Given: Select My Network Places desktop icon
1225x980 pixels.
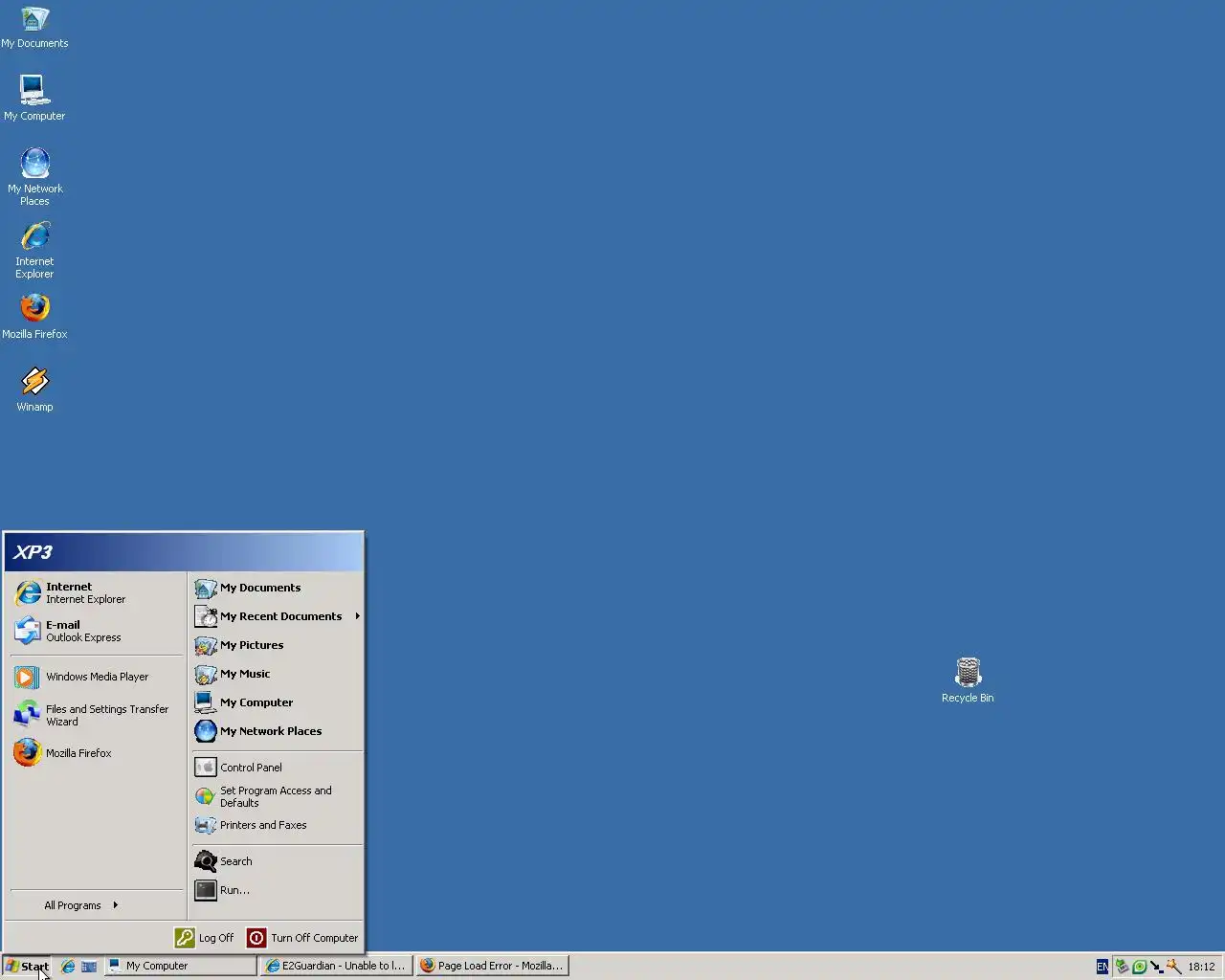Looking at the screenshot, I should tap(34, 176).
